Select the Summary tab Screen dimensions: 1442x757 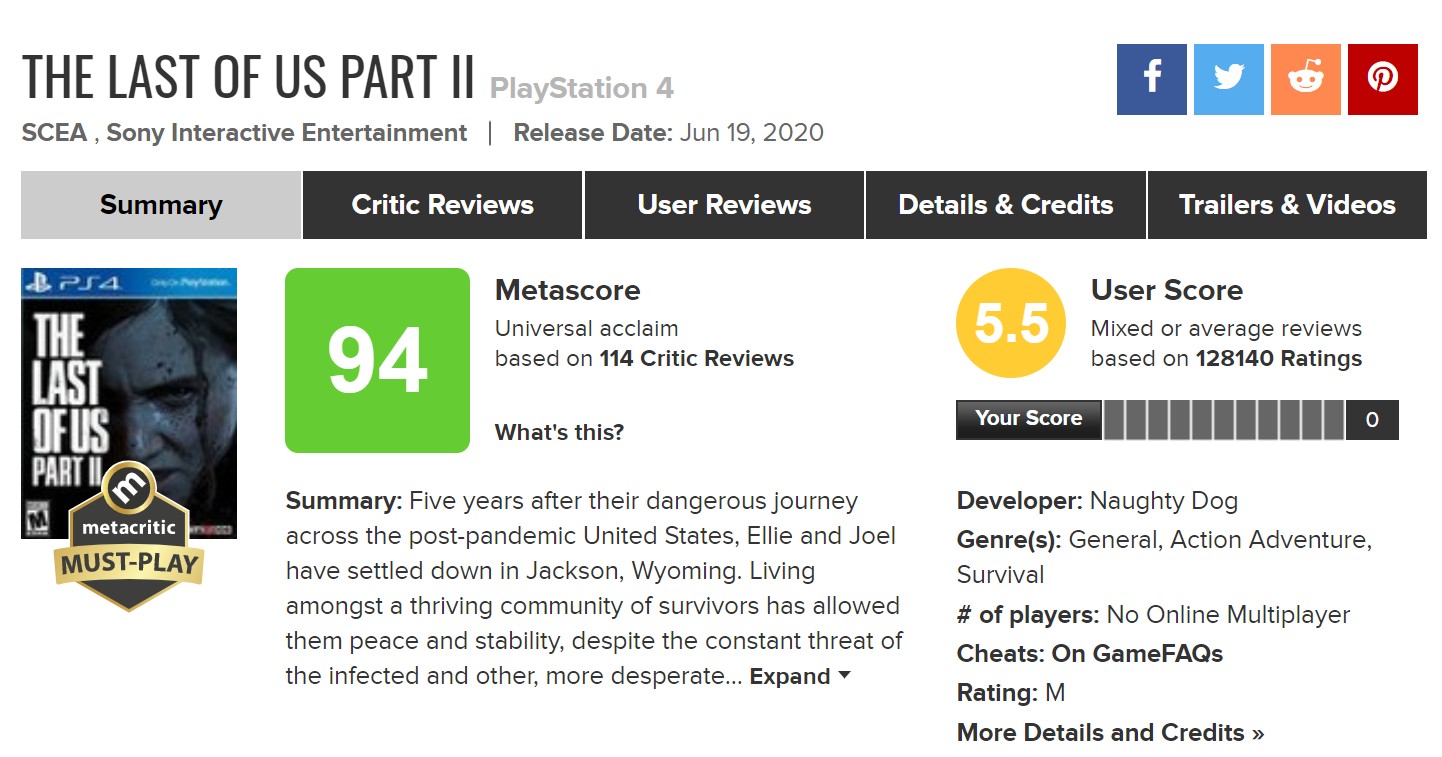161,205
